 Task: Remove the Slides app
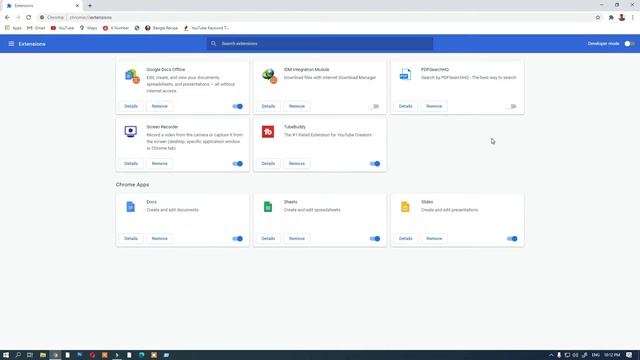[x=434, y=239]
